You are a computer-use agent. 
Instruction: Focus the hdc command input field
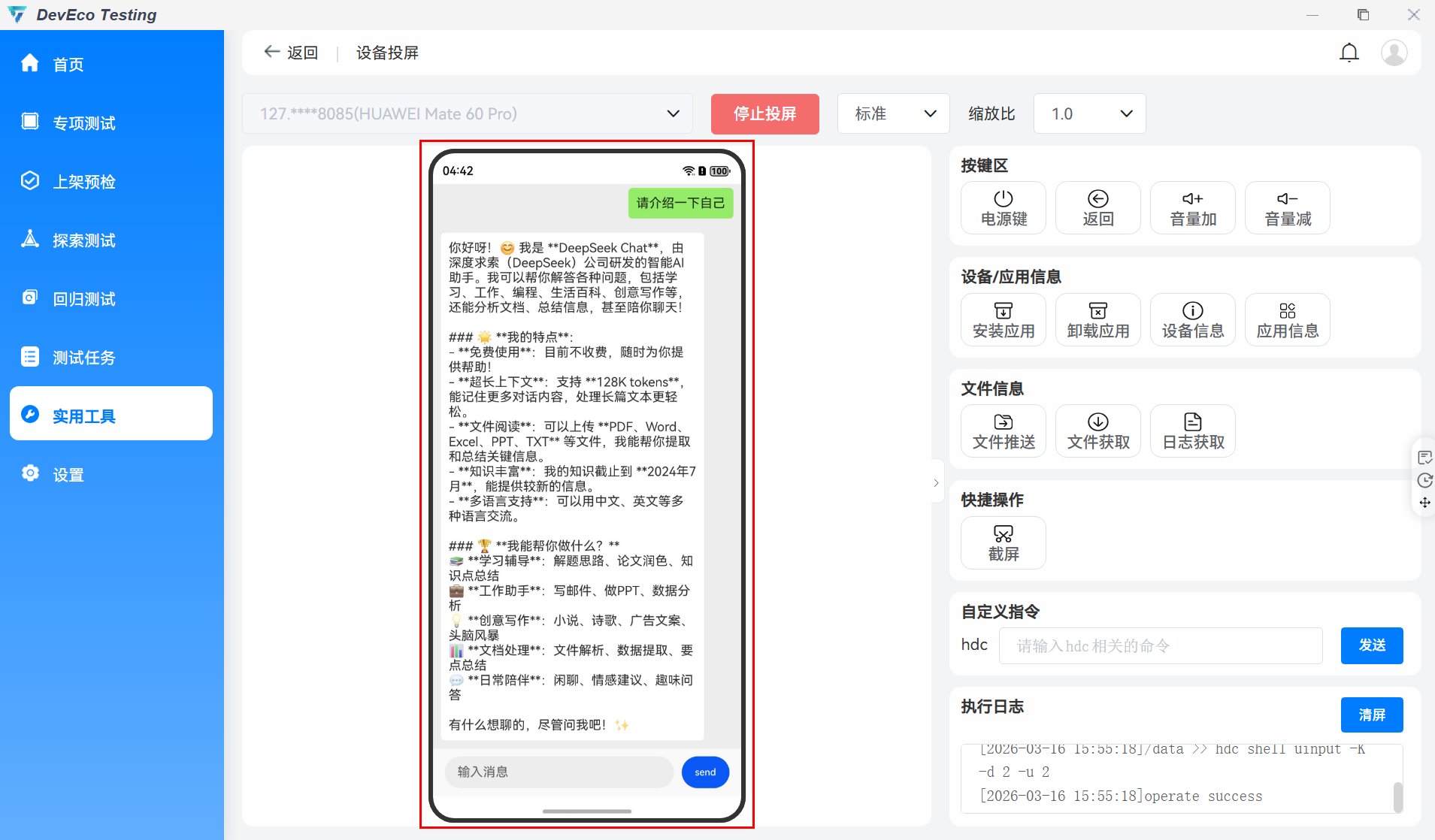(x=1161, y=646)
